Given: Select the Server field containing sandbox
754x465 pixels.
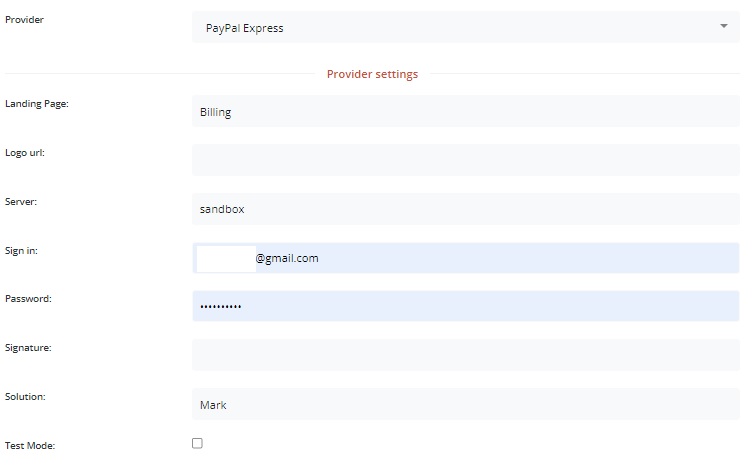Looking at the screenshot, I should pos(465,209).
